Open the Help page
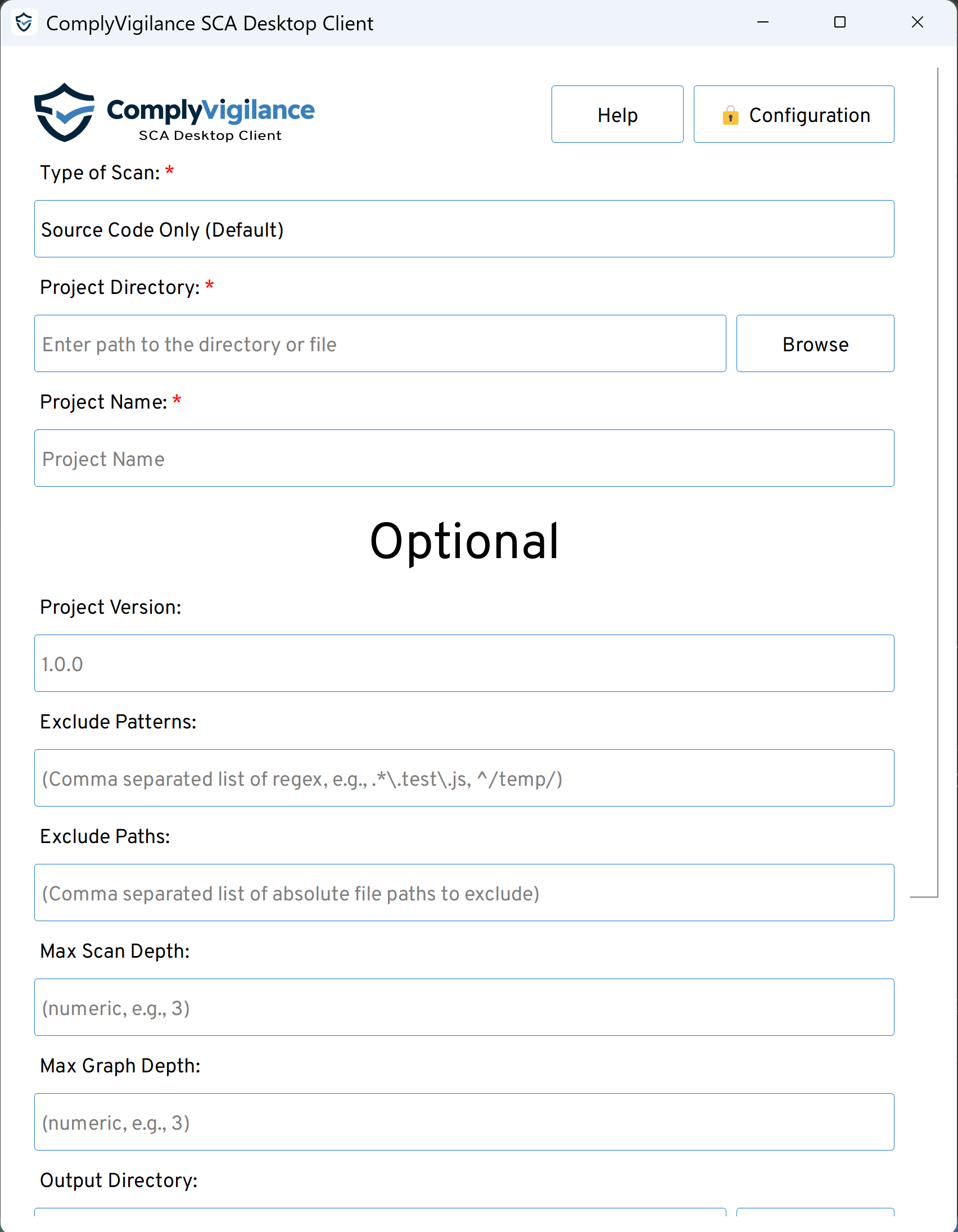 617,115
